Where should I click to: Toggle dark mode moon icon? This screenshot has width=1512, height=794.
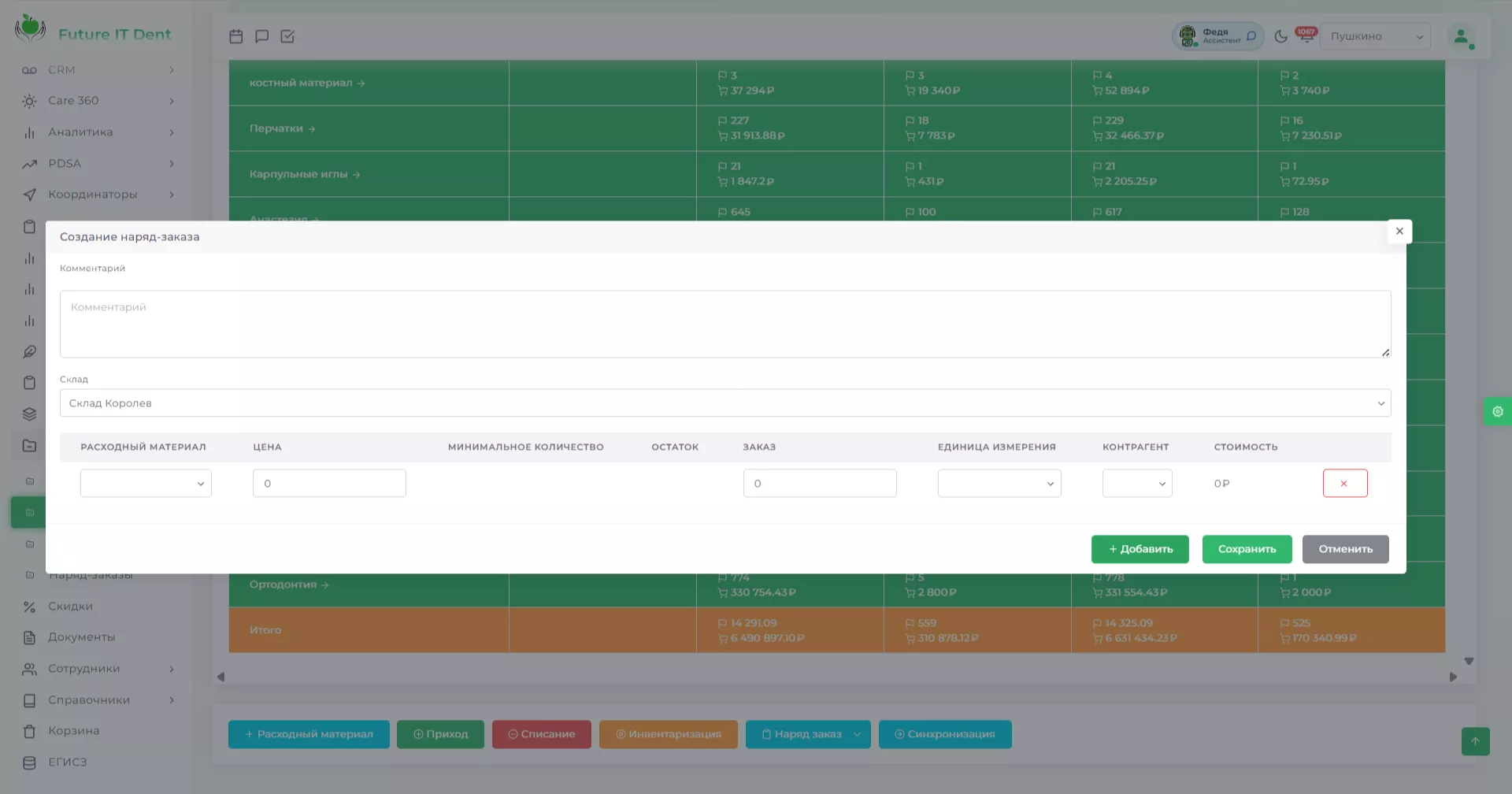(x=1280, y=36)
